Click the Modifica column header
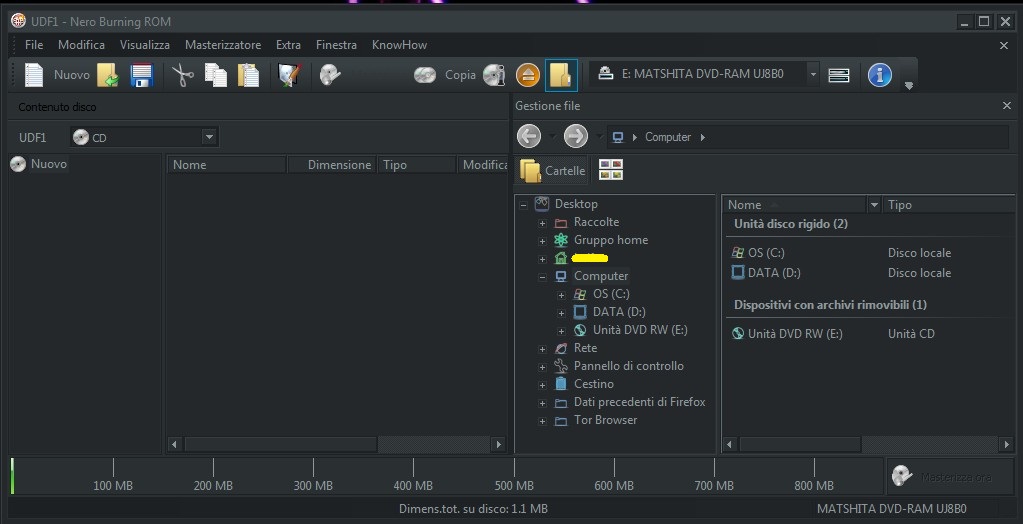This screenshot has height=524, width=1023. point(483,165)
